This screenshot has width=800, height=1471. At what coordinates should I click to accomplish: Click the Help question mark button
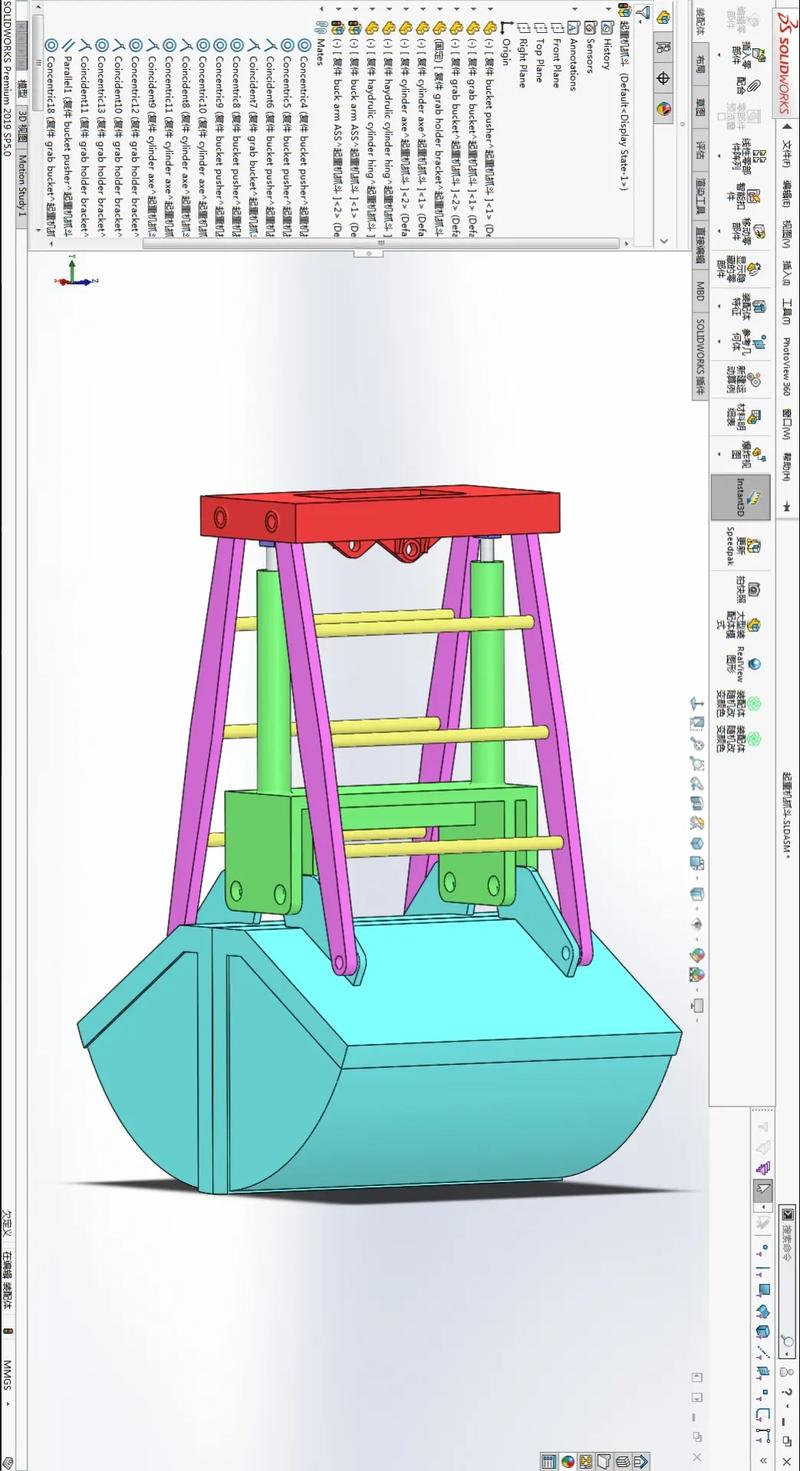pos(786,1391)
